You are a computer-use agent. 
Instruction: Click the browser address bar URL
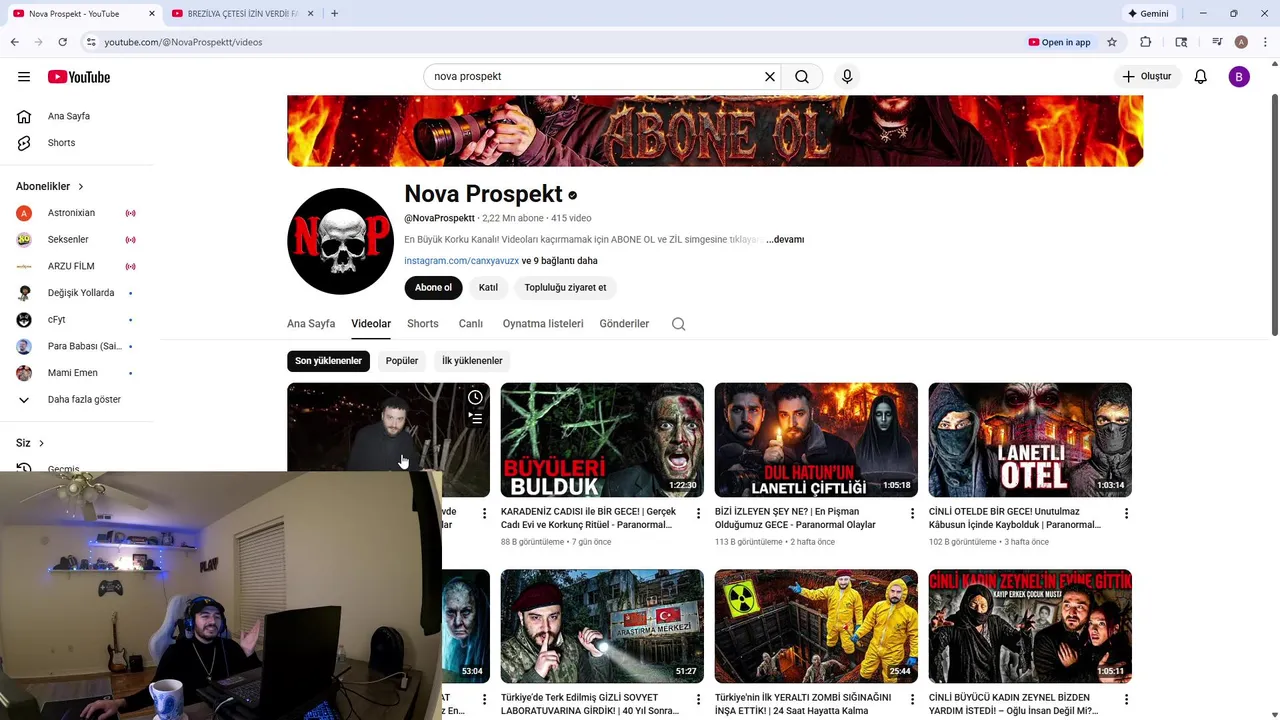click(183, 42)
